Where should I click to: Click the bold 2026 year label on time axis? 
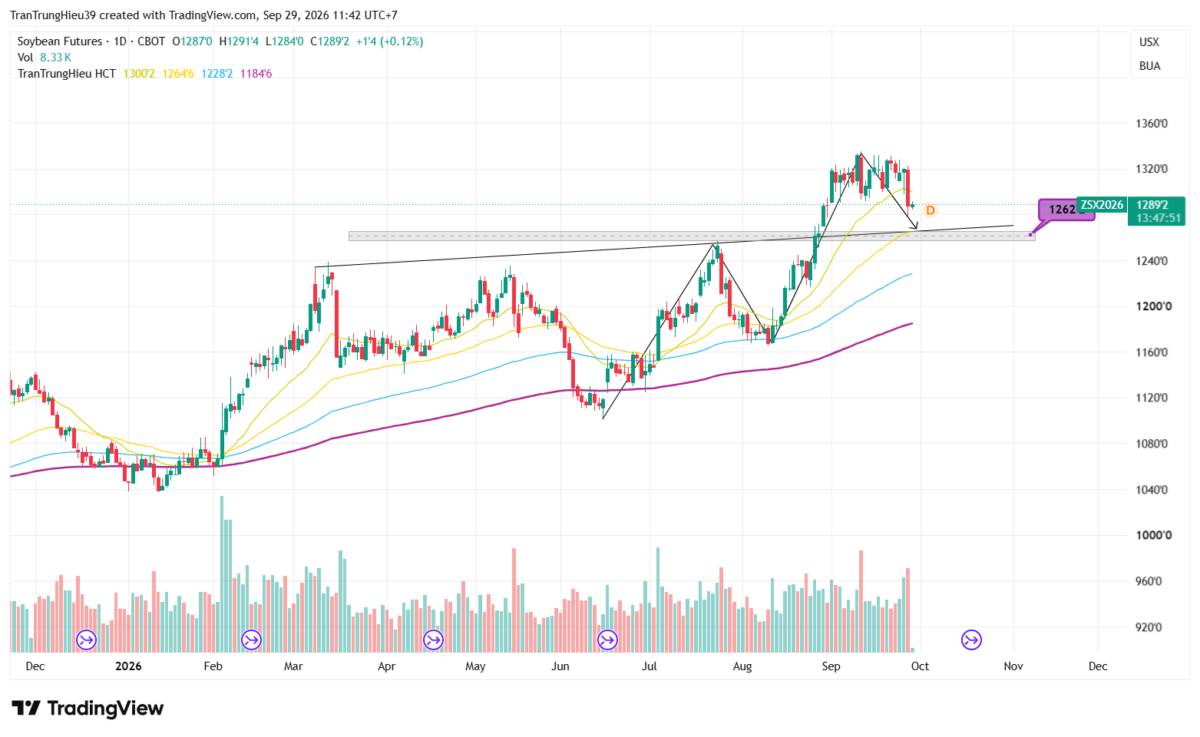[129, 666]
